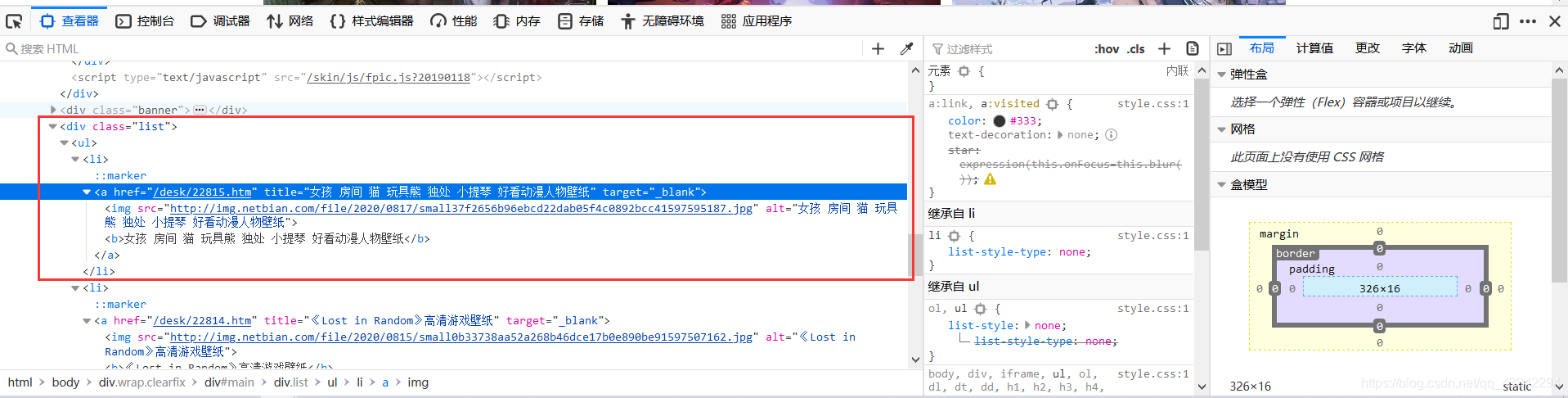The width and height of the screenshot is (1568, 398).
Task: Collapse the 盒模型 box model section
Action: [x=1222, y=185]
